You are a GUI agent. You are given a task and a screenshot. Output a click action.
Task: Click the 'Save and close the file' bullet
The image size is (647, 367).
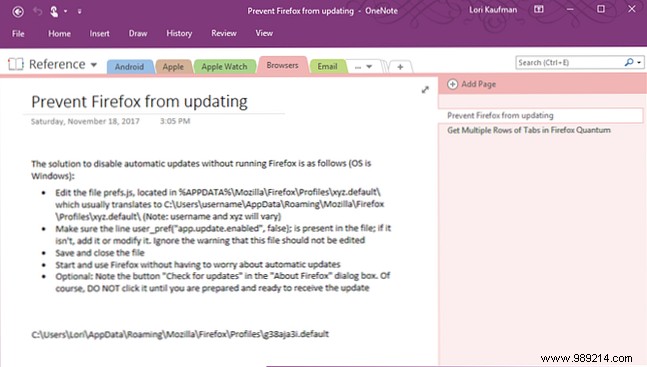tap(100, 253)
